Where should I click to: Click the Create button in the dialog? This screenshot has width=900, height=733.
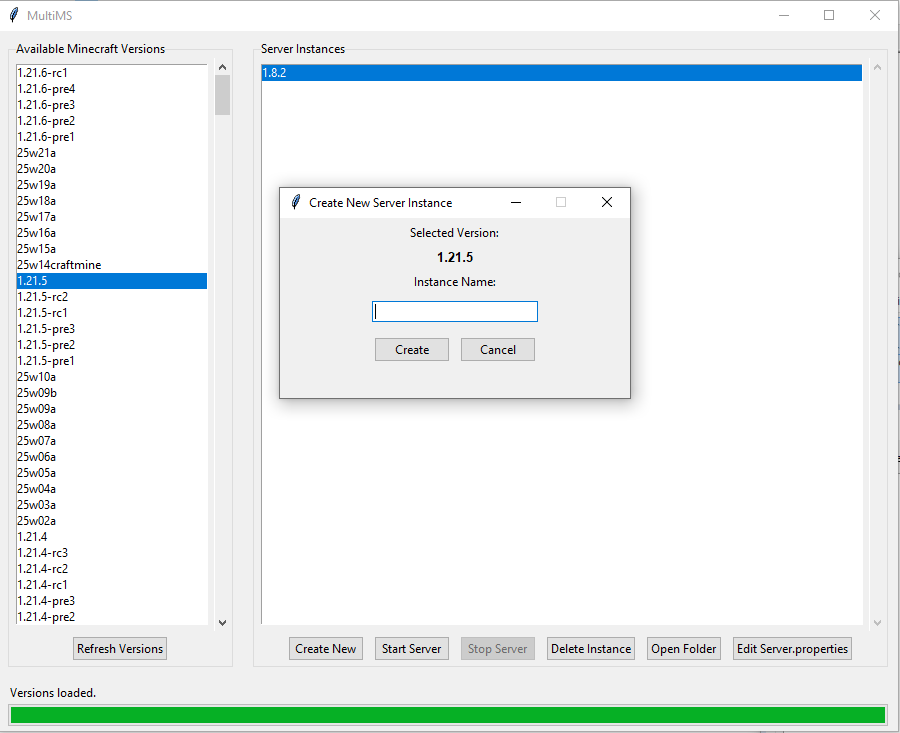[x=412, y=350]
